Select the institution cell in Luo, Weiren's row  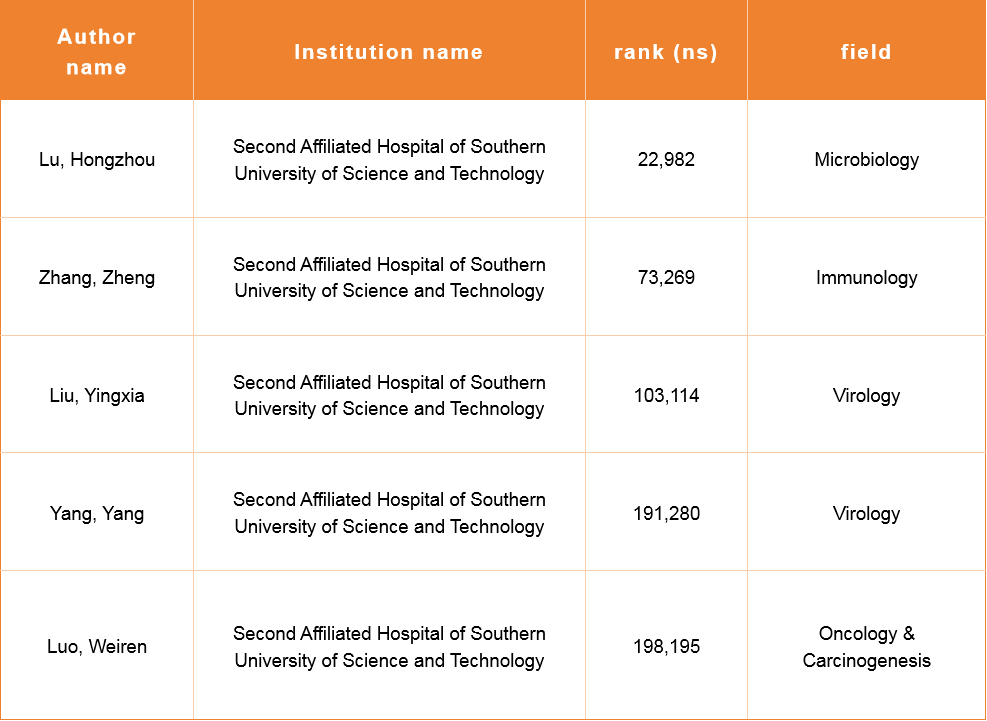tap(389, 647)
